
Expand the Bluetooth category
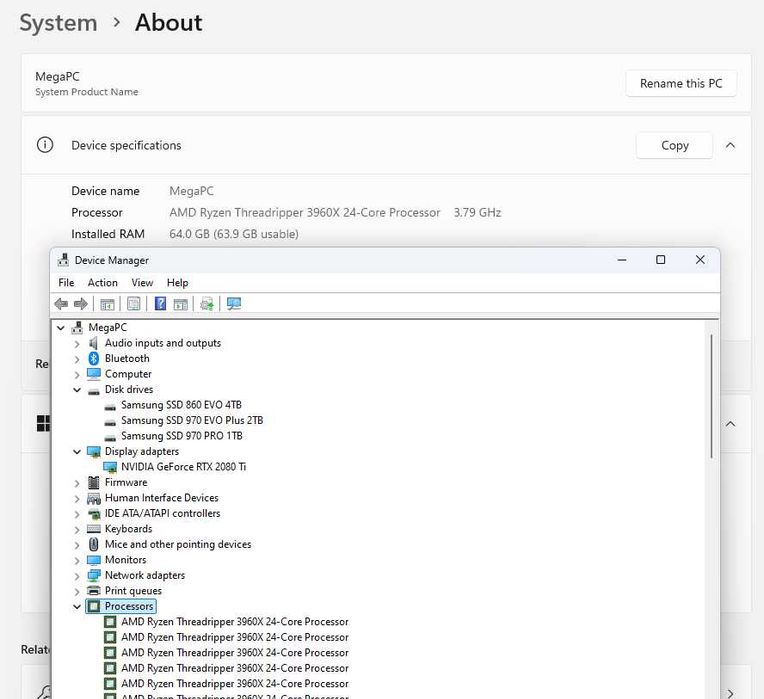(x=77, y=359)
